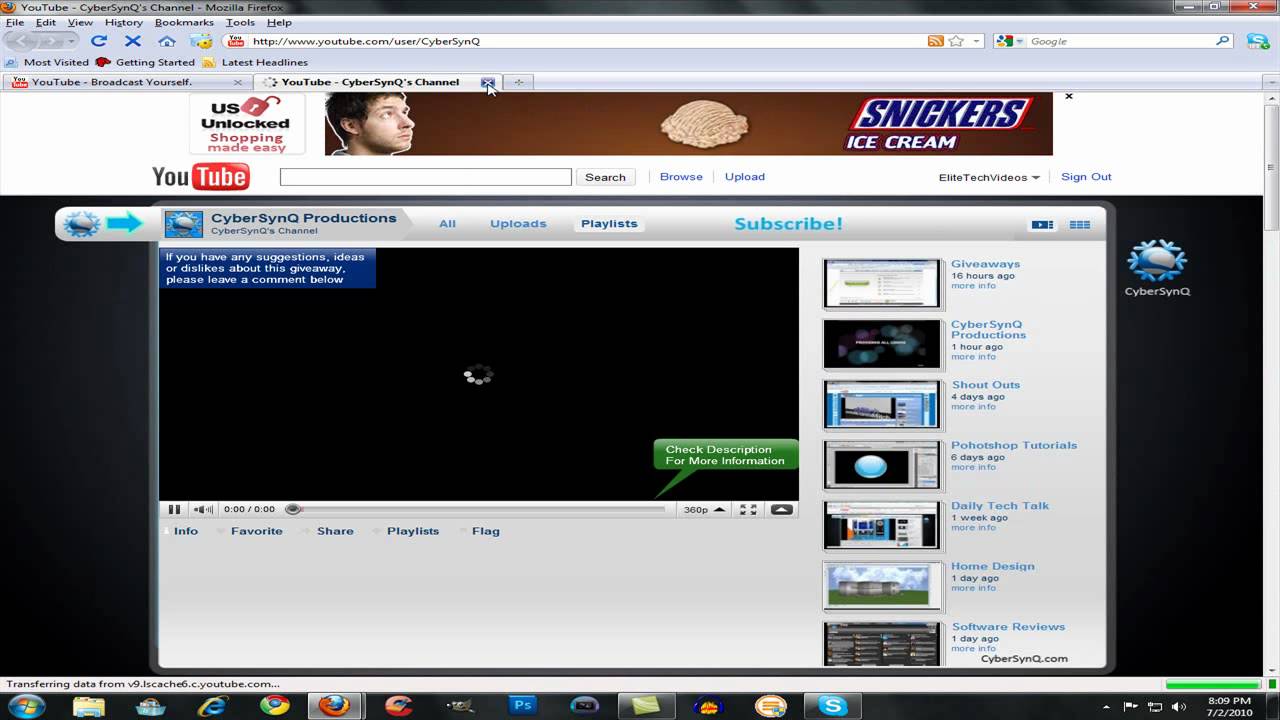This screenshot has width=1280, height=720.
Task: Open the Tools menu
Action: tap(240, 22)
